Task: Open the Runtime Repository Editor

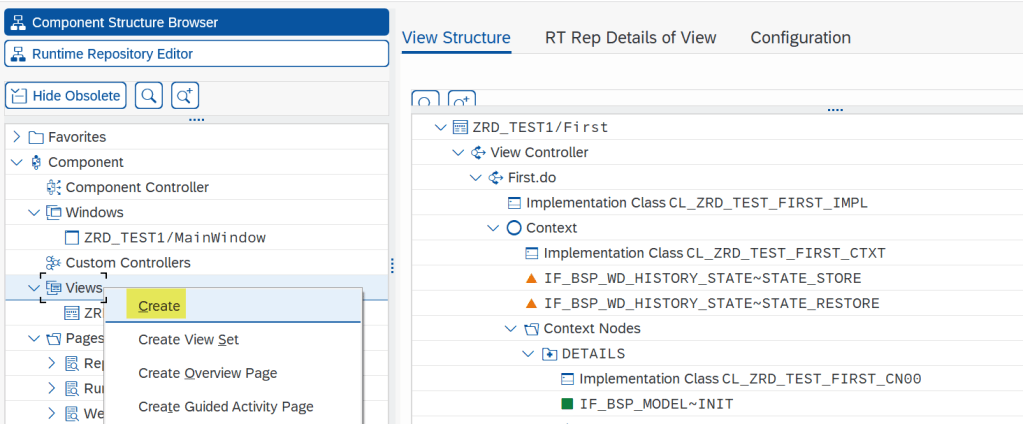Action: click(x=196, y=54)
